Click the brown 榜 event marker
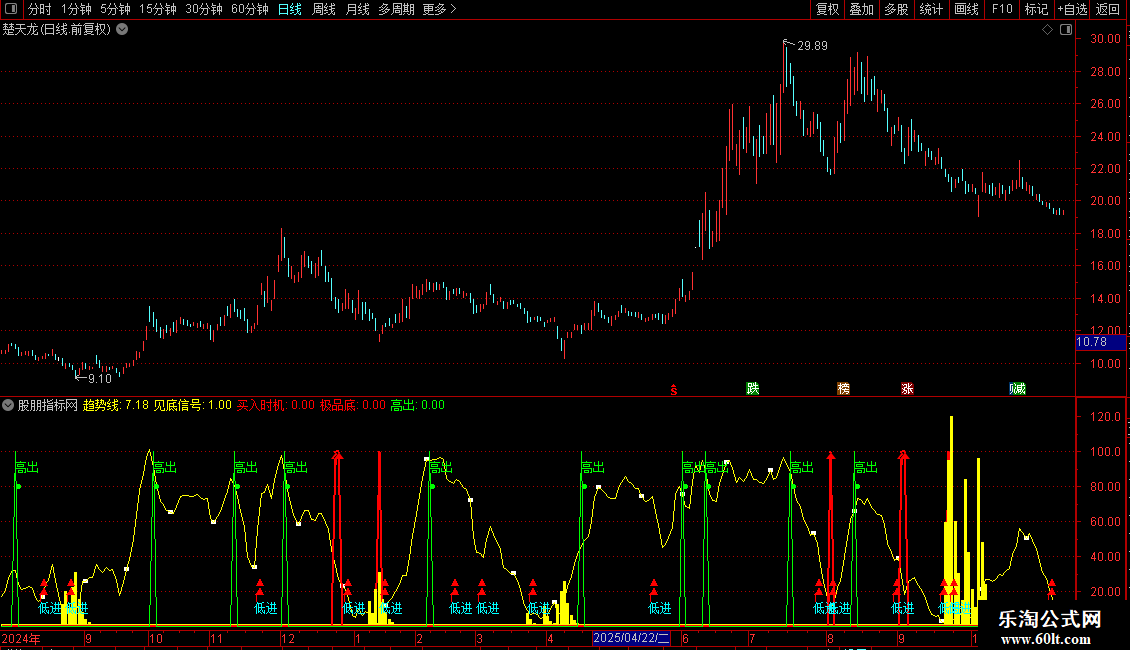The width and height of the screenshot is (1130, 650). pos(844,388)
